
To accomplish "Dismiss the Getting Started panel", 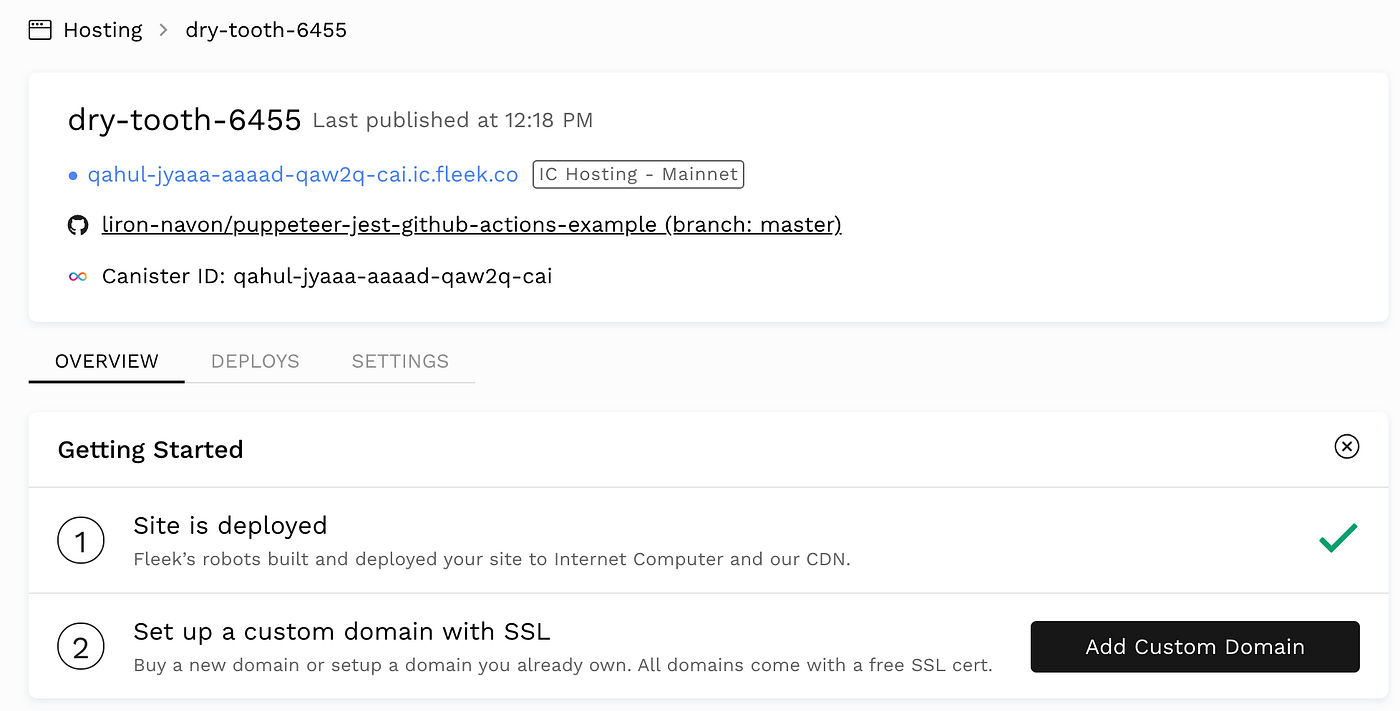I will click(1347, 446).
